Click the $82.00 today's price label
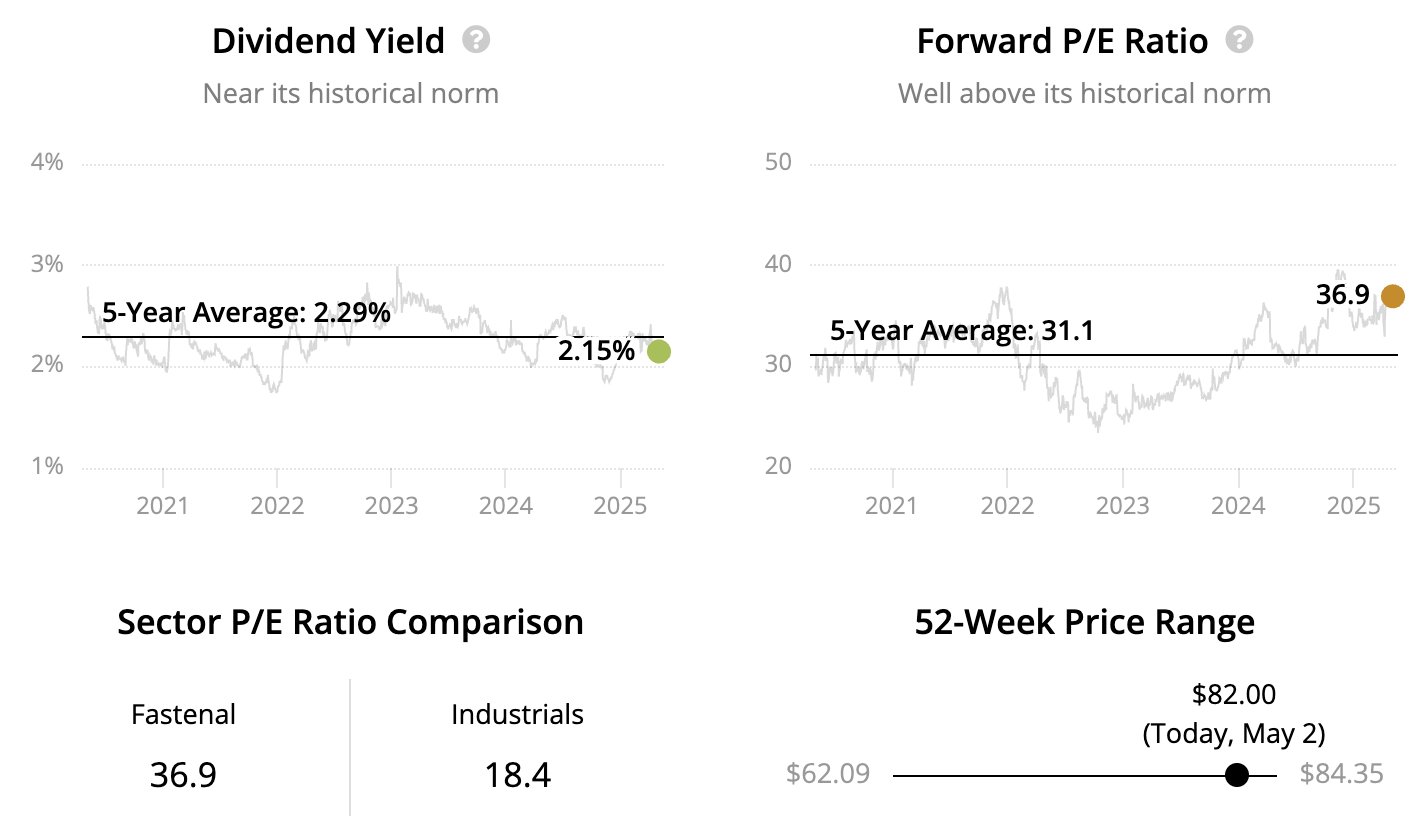The image size is (1420, 836). click(x=1234, y=694)
